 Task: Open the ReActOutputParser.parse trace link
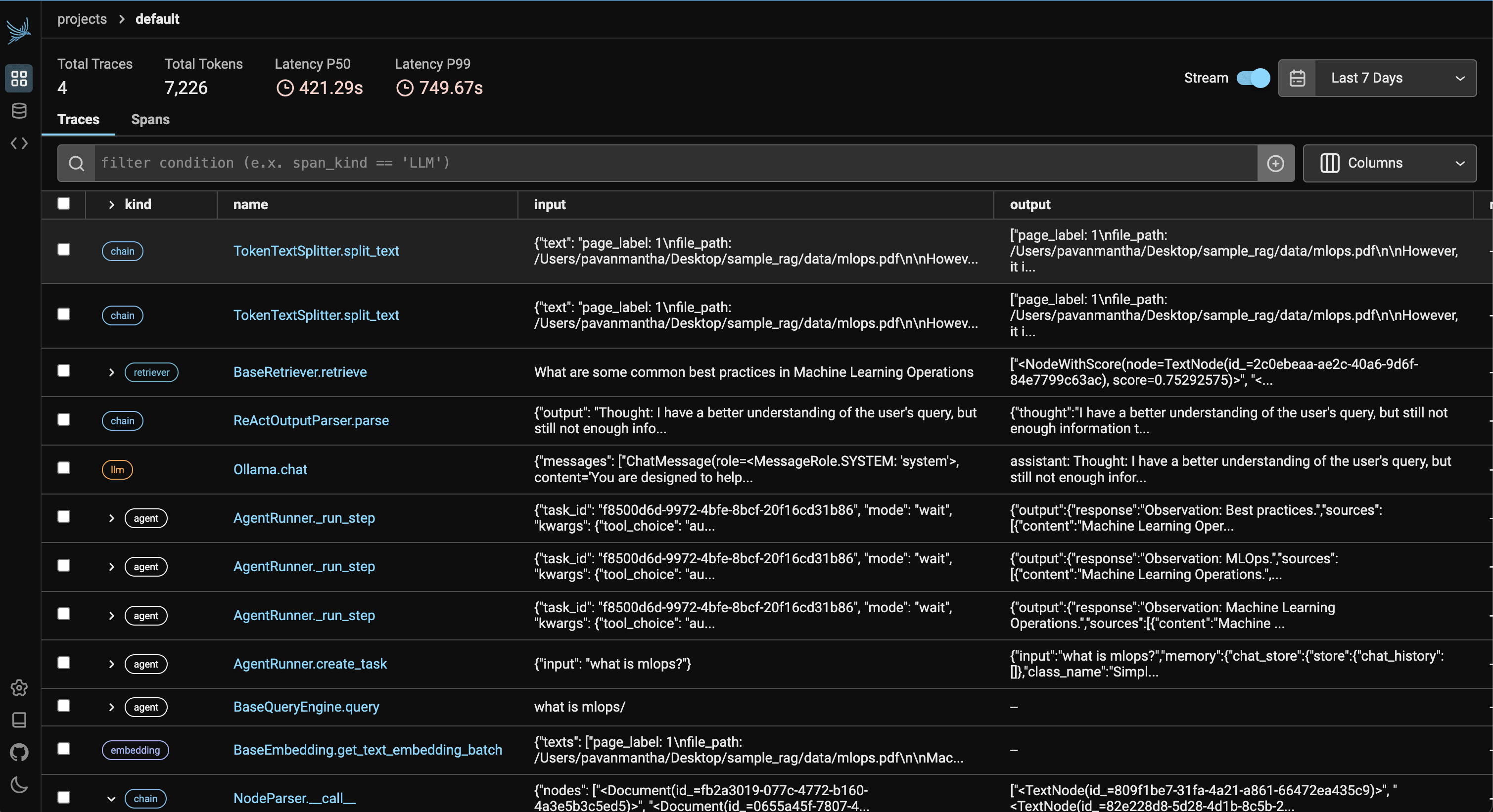pos(311,420)
